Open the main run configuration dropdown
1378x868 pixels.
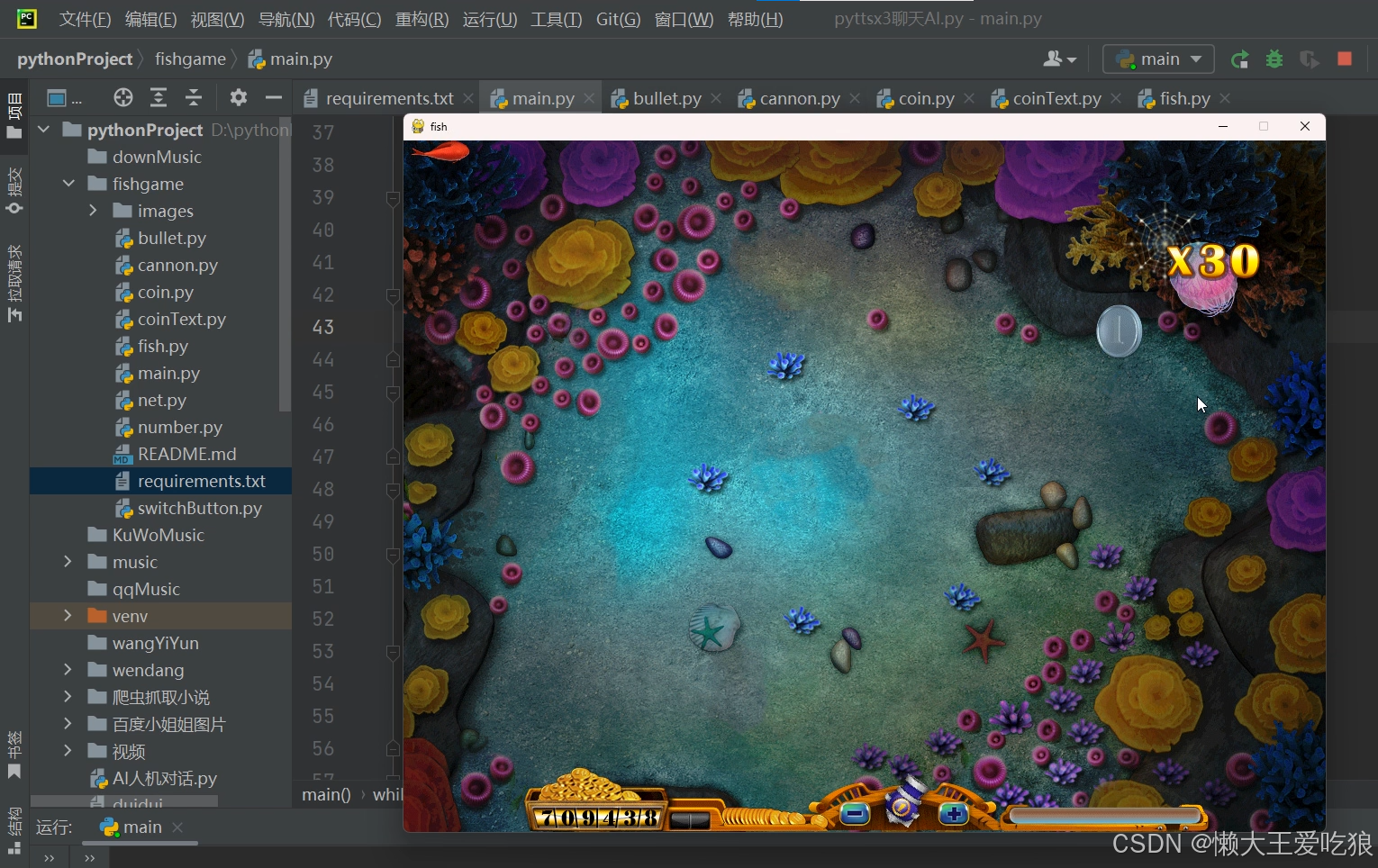[1158, 59]
